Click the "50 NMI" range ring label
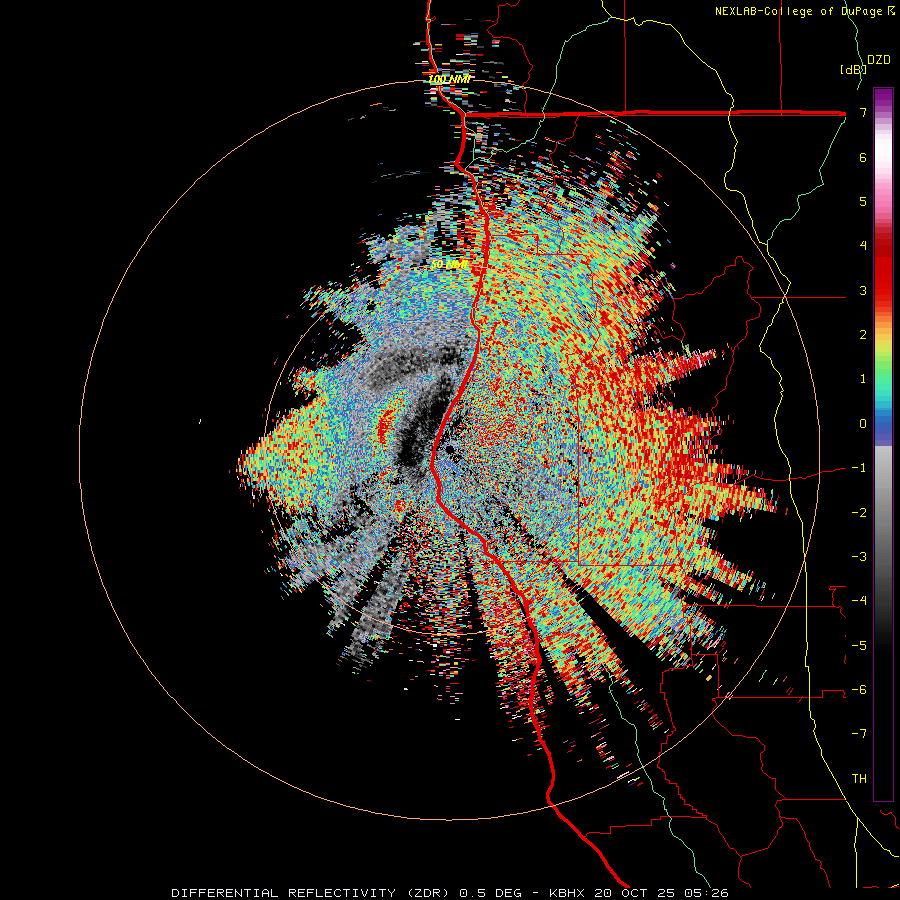The height and width of the screenshot is (900, 900). 449,265
